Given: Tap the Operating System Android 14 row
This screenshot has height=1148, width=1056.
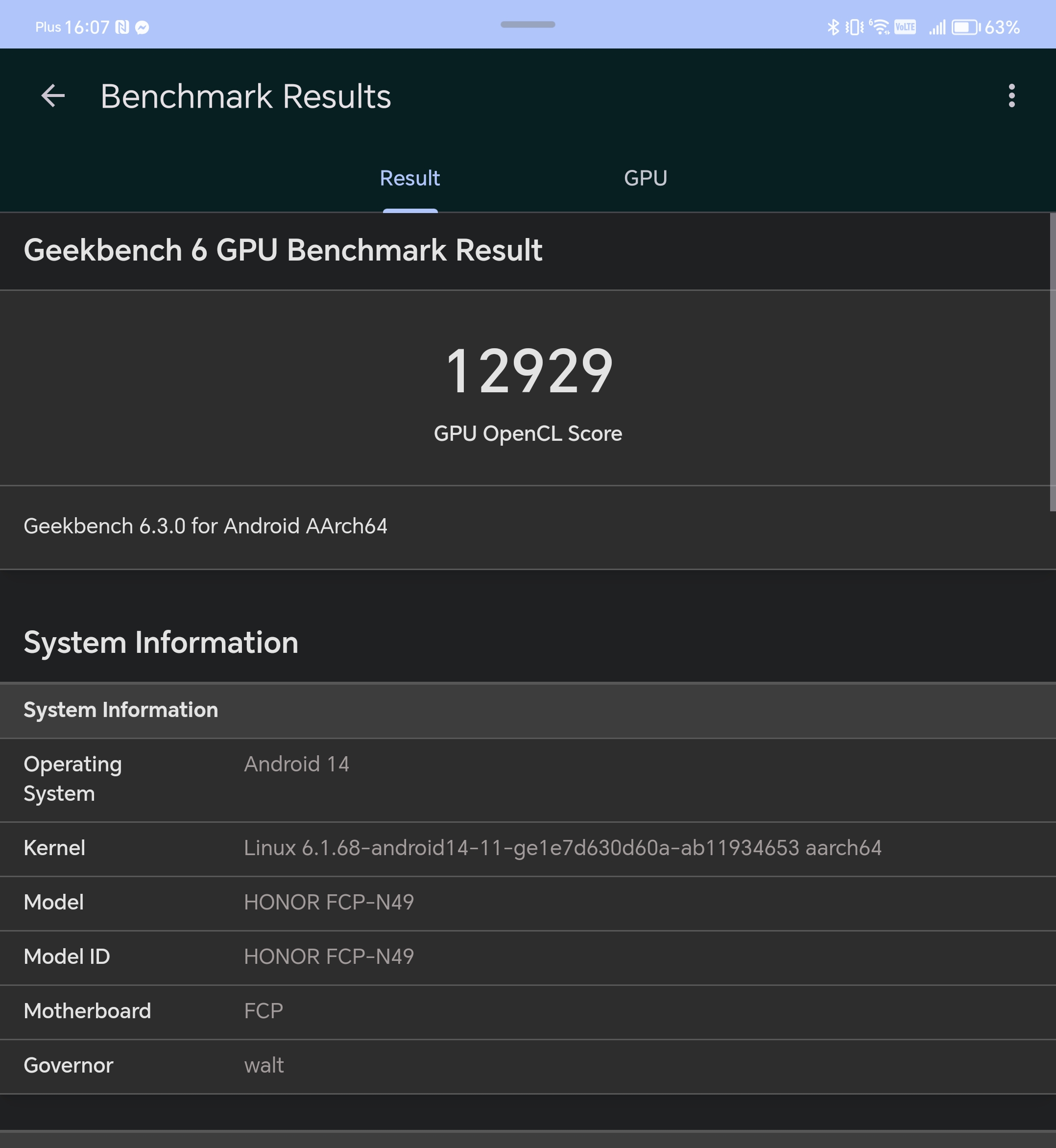Looking at the screenshot, I should coord(528,780).
